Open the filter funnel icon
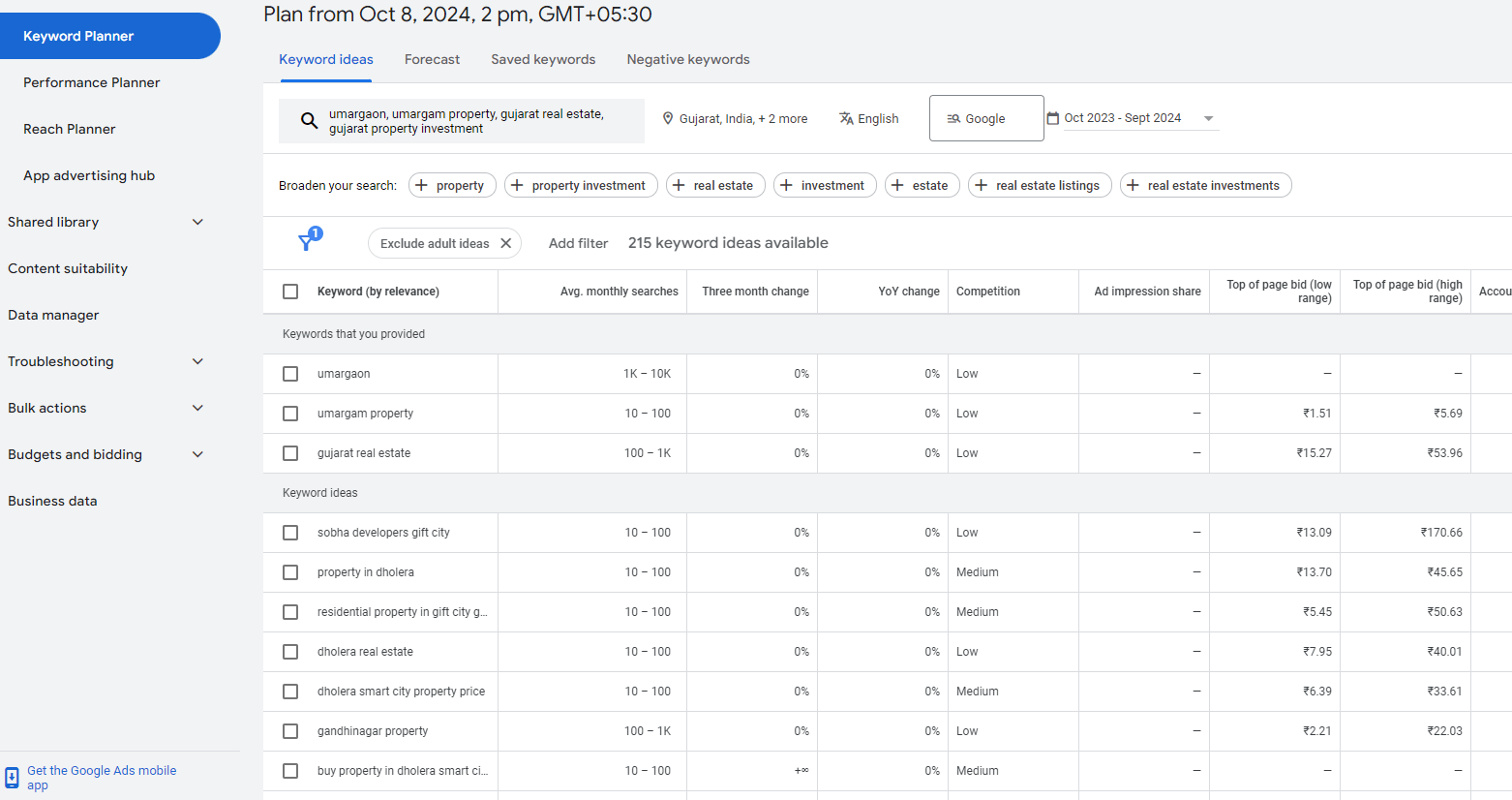 click(x=307, y=242)
